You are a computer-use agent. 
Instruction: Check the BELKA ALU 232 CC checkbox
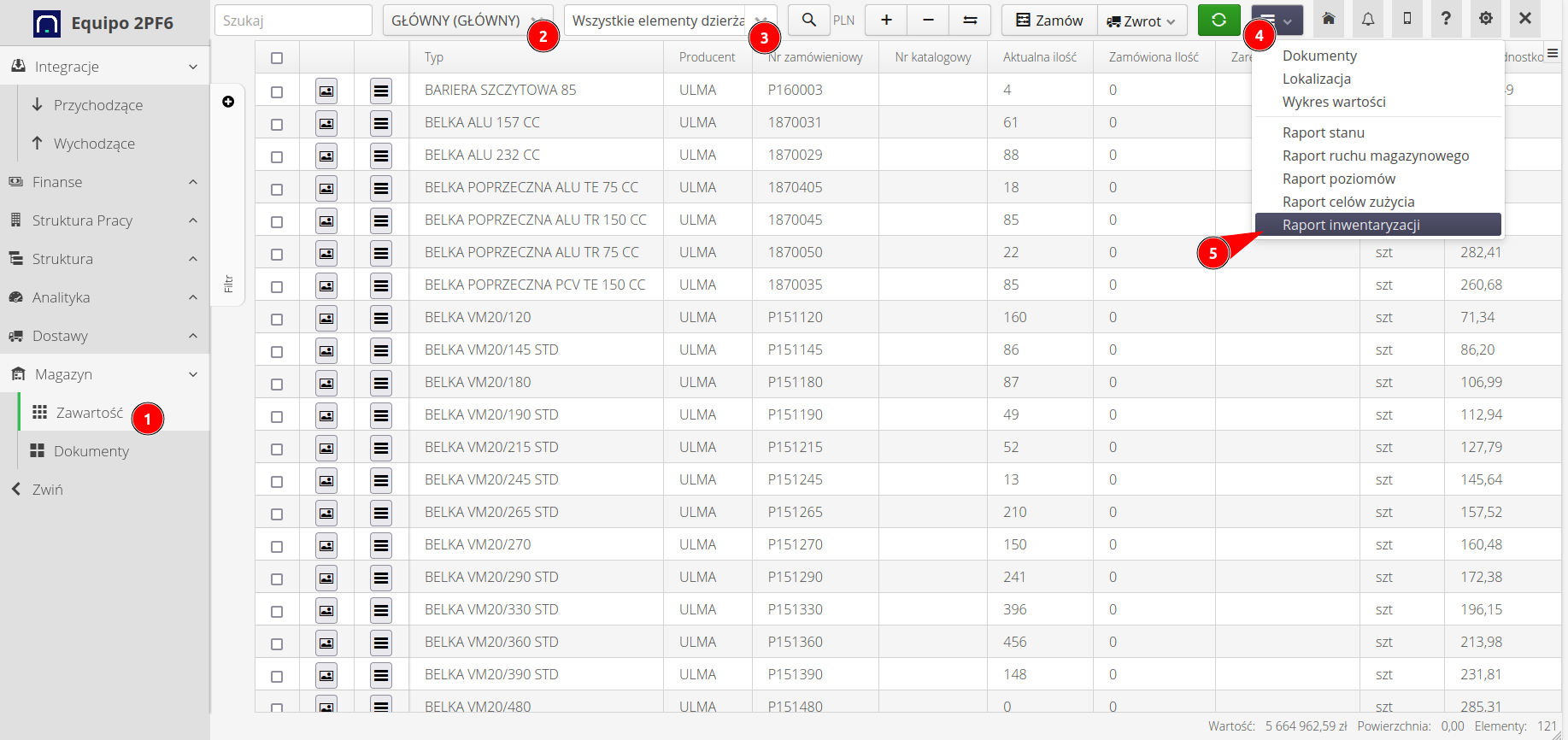coord(277,156)
